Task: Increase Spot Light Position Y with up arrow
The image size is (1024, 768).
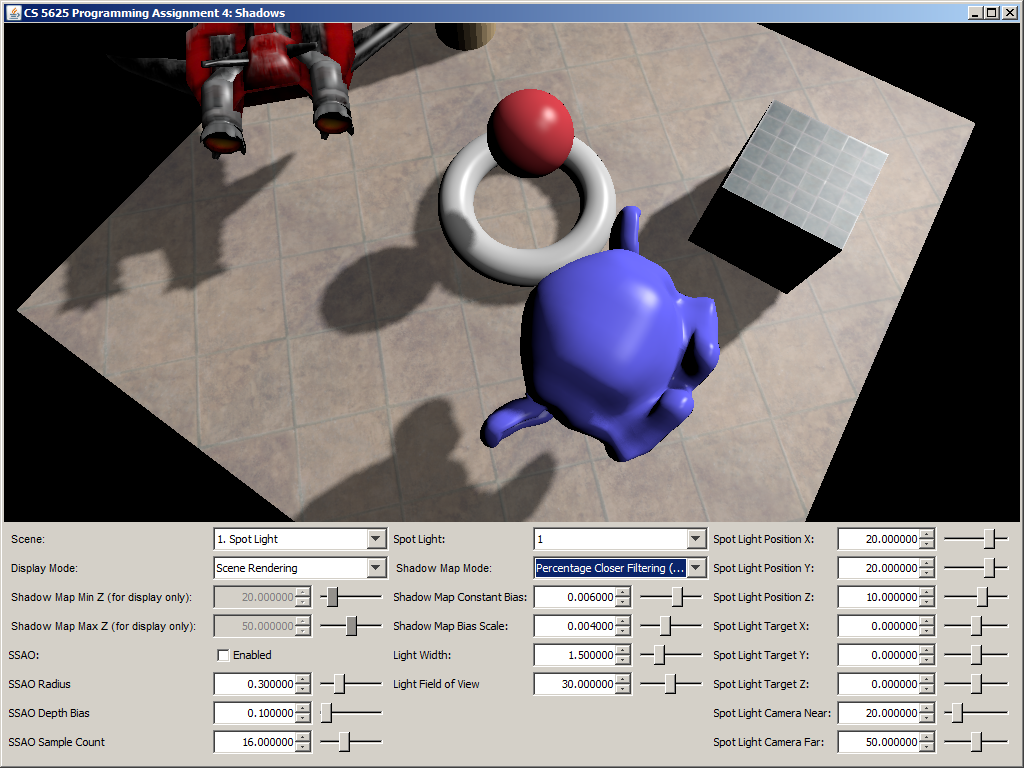Action: coord(927,564)
